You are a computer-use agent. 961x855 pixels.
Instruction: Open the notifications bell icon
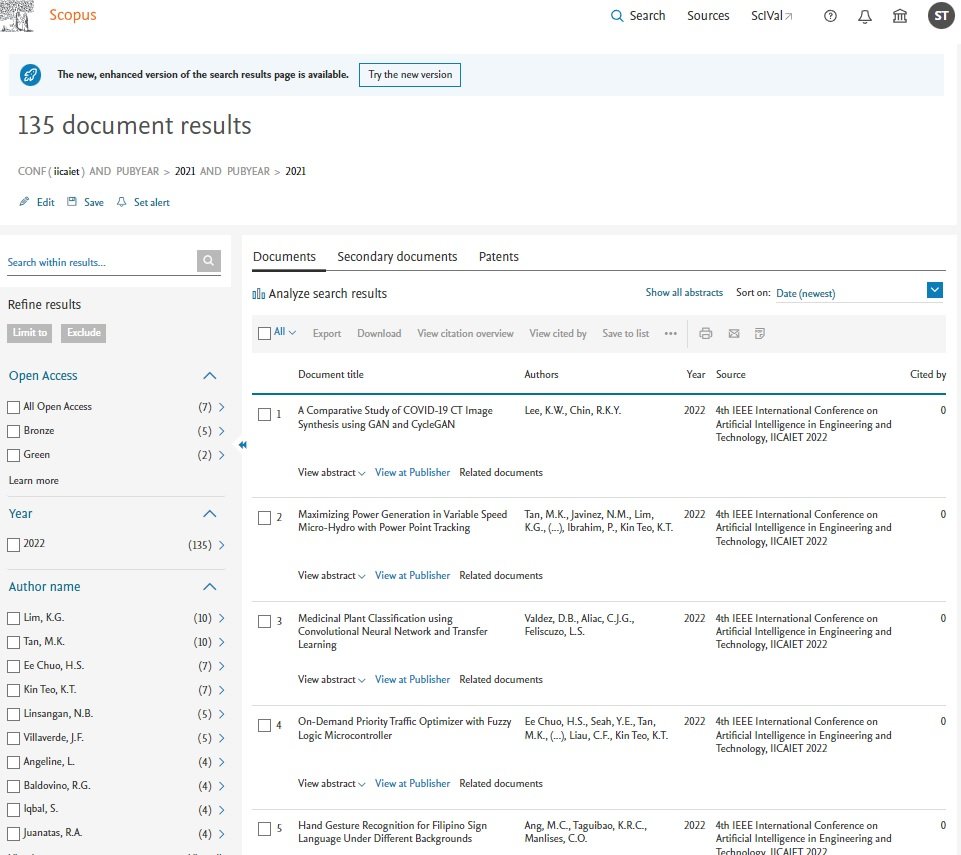865,16
